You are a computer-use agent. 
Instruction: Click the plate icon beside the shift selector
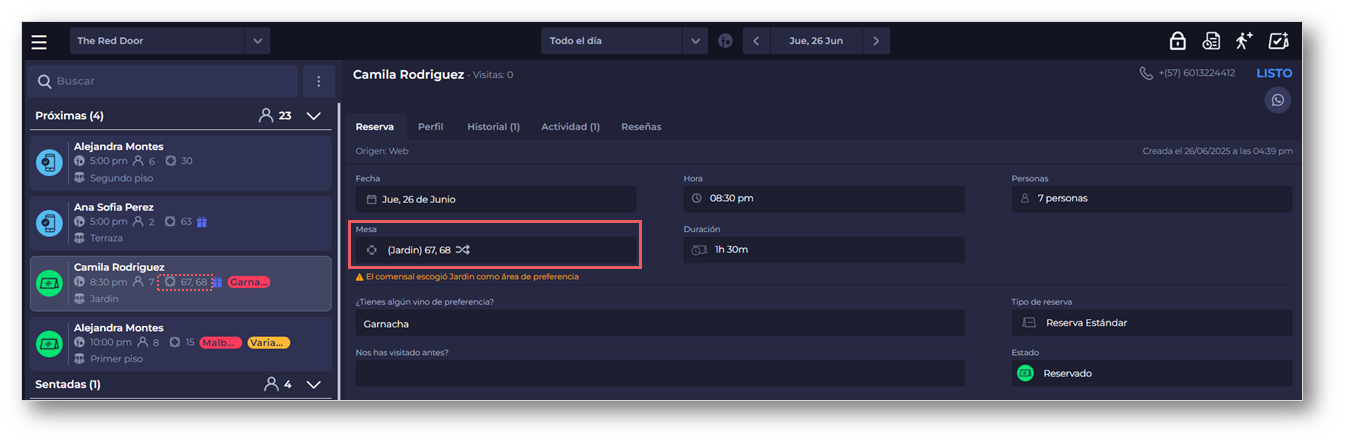(725, 41)
